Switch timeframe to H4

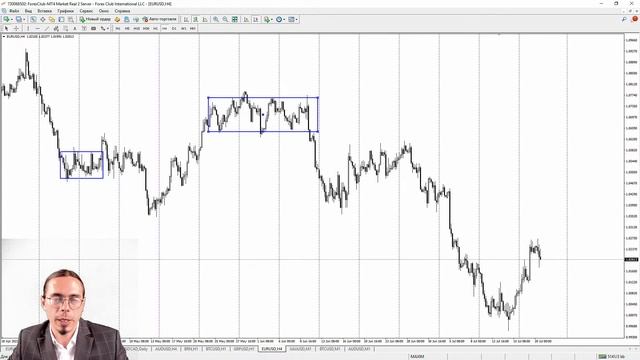[x=165, y=29]
